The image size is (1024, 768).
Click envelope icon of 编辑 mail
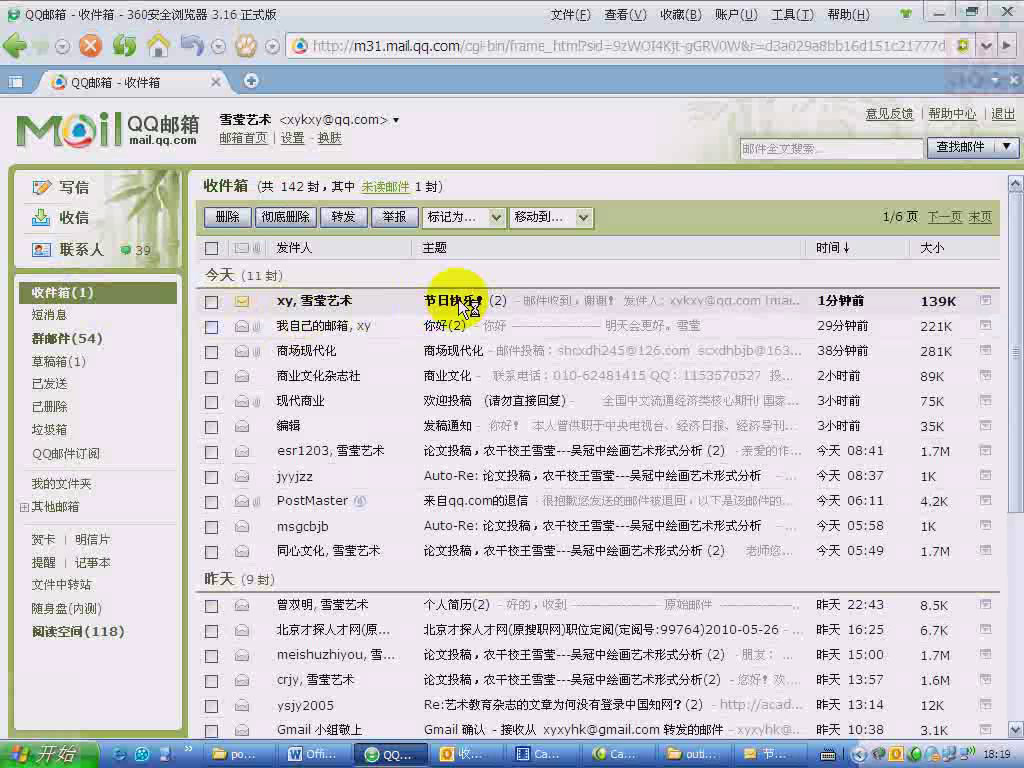click(x=242, y=426)
